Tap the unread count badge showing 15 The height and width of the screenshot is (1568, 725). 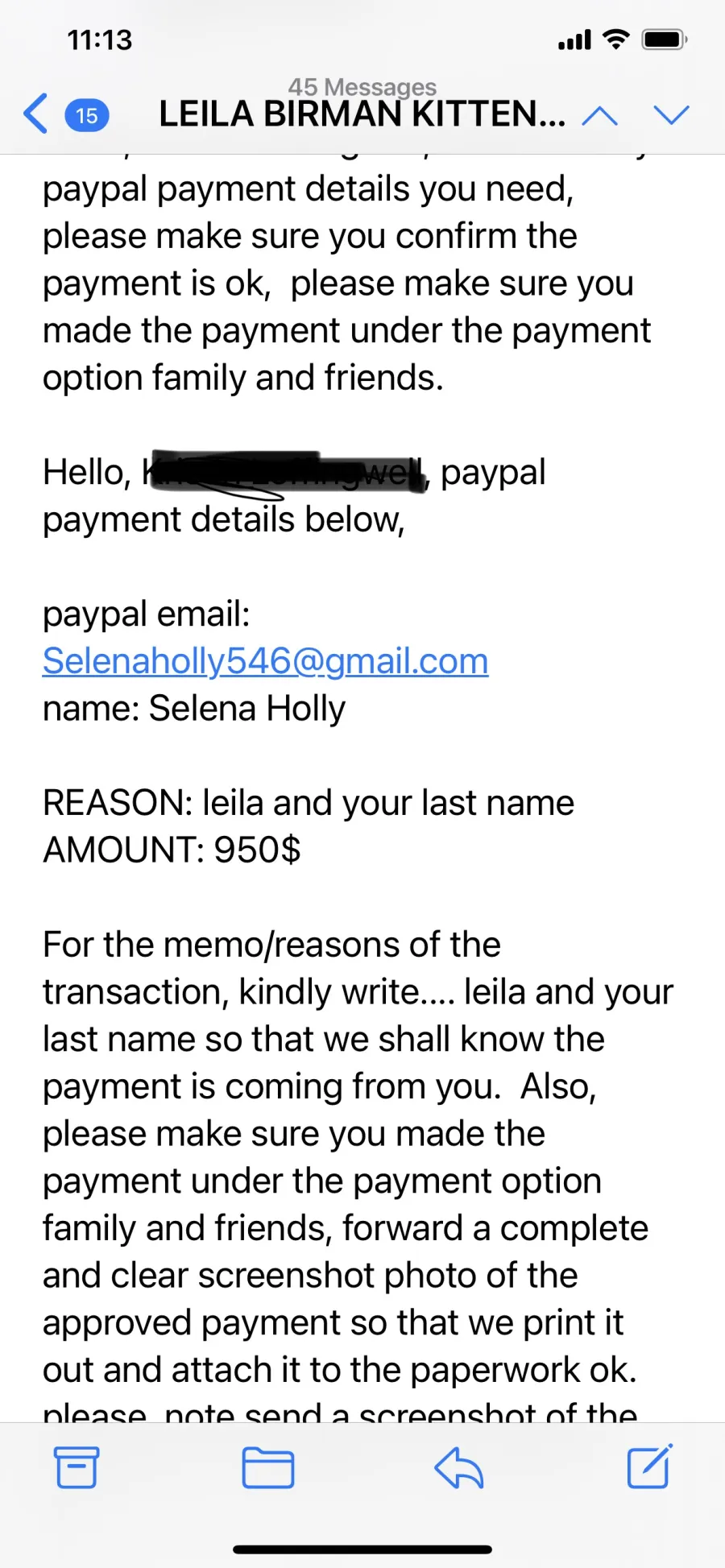click(87, 115)
